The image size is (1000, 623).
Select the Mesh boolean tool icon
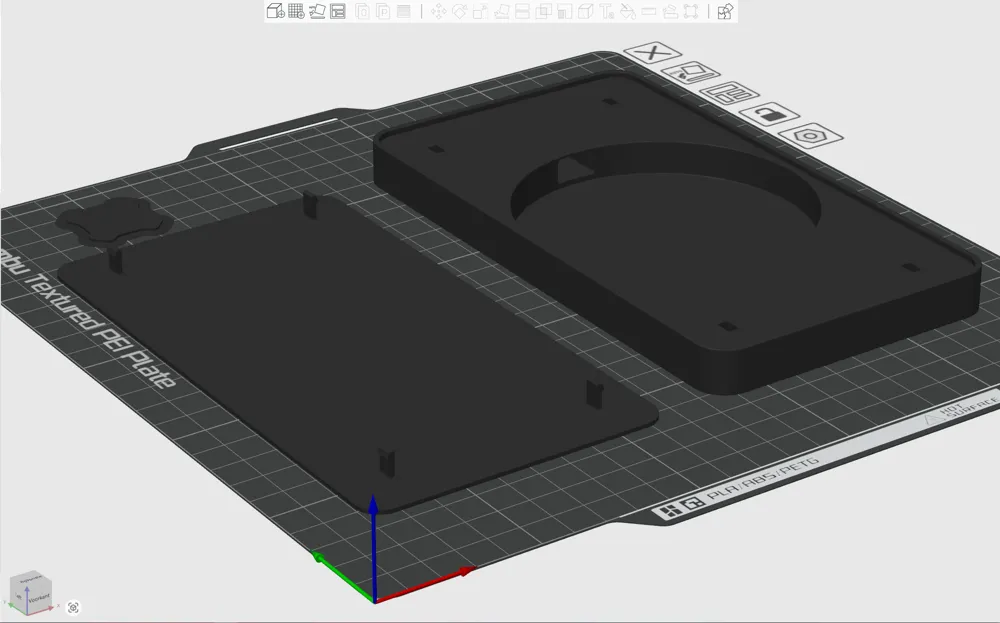[543, 11]
